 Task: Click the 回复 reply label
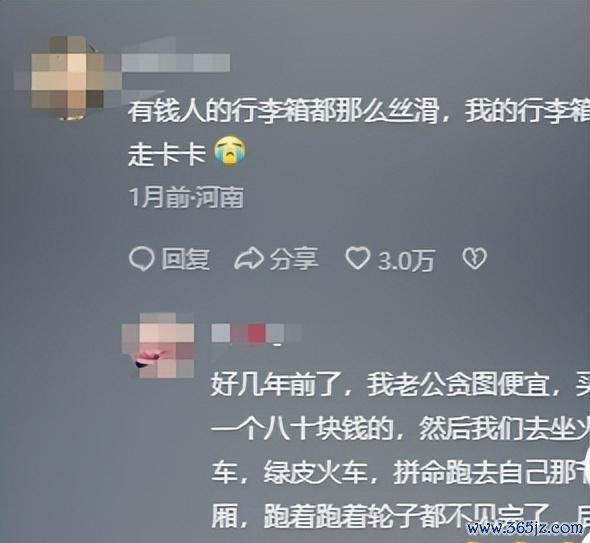click(x=186, y=259)
